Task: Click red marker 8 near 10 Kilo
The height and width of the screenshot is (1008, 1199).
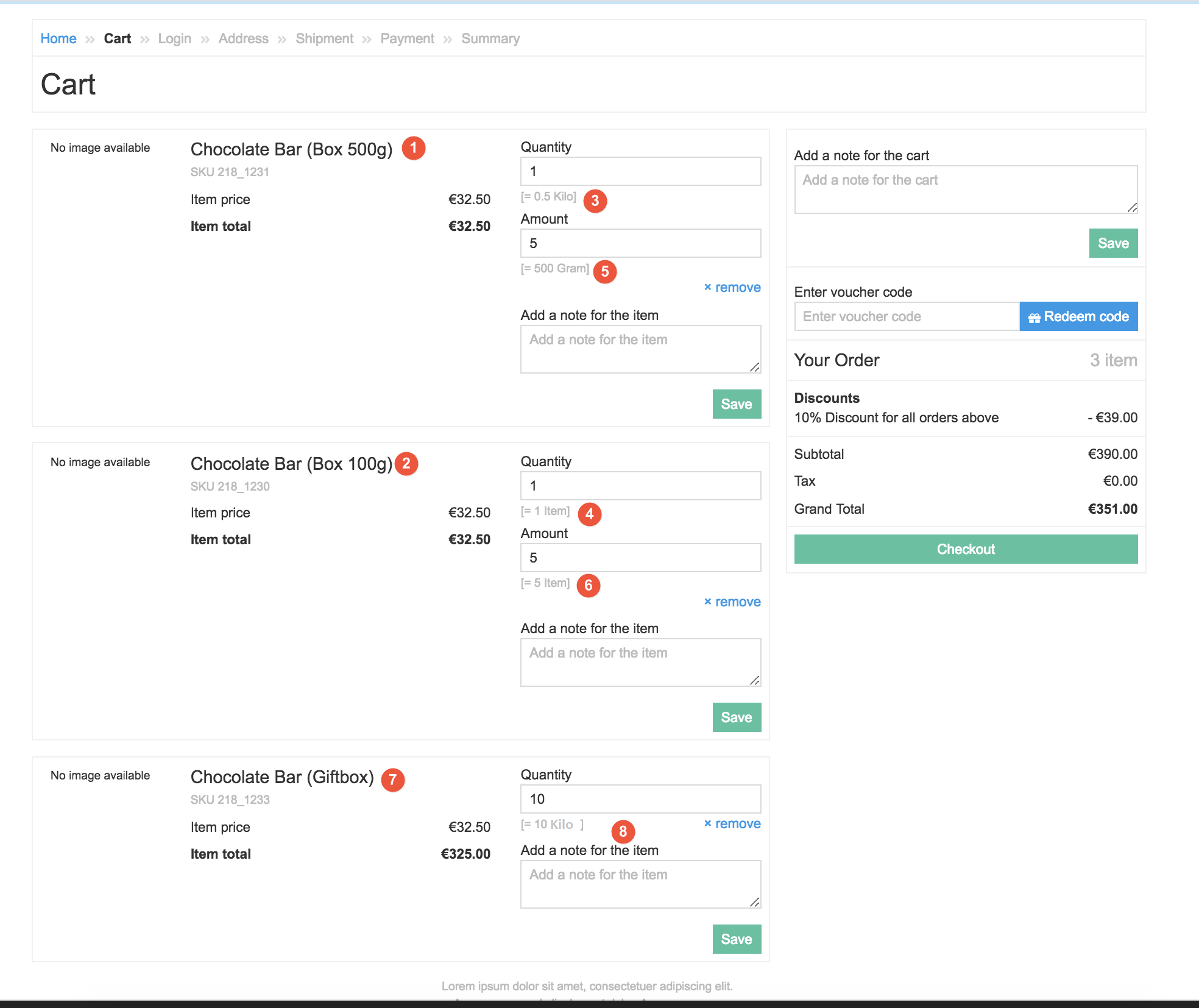Action: click(623, 831)
